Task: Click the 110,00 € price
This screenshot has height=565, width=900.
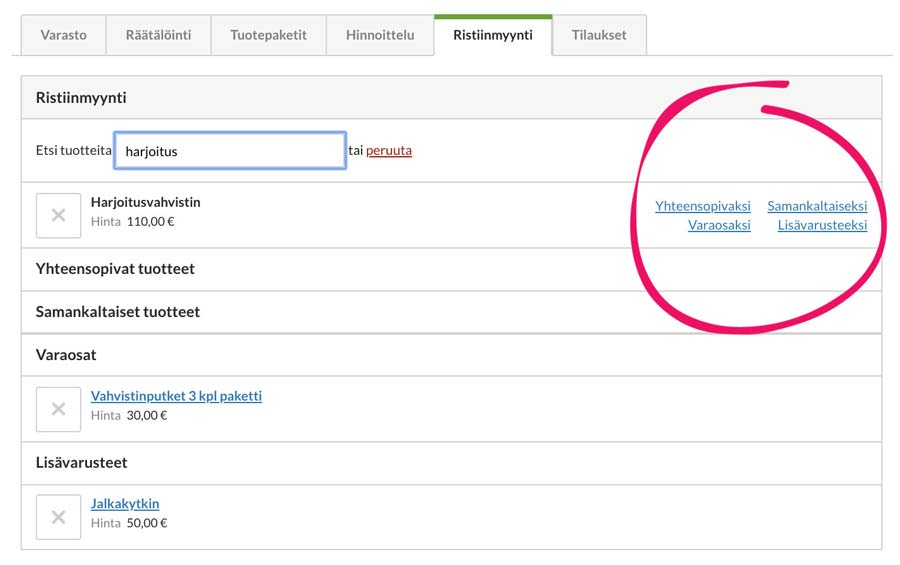Action: (x=150, y=222)
